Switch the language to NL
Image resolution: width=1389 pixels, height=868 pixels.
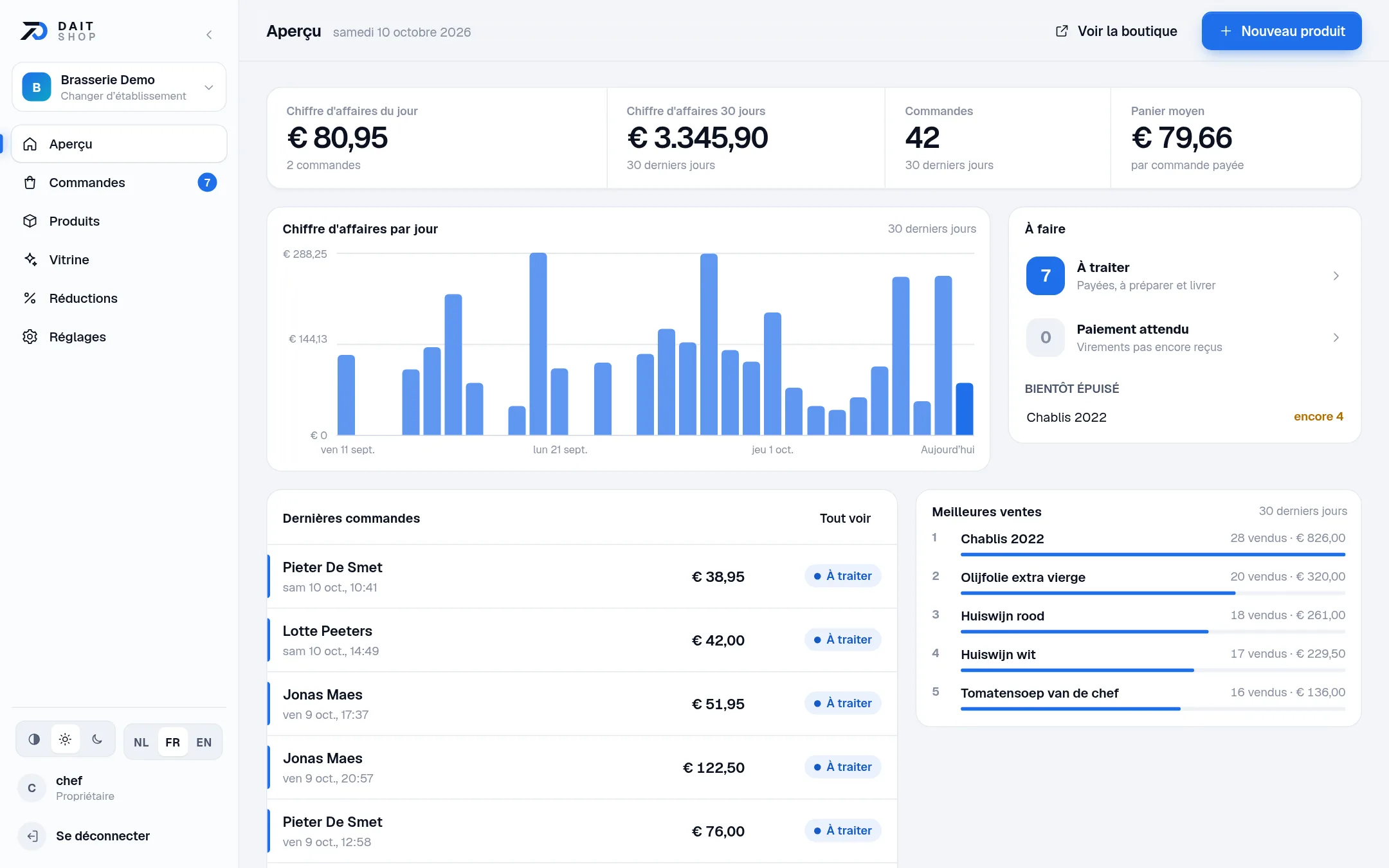[x=141, y=742]
